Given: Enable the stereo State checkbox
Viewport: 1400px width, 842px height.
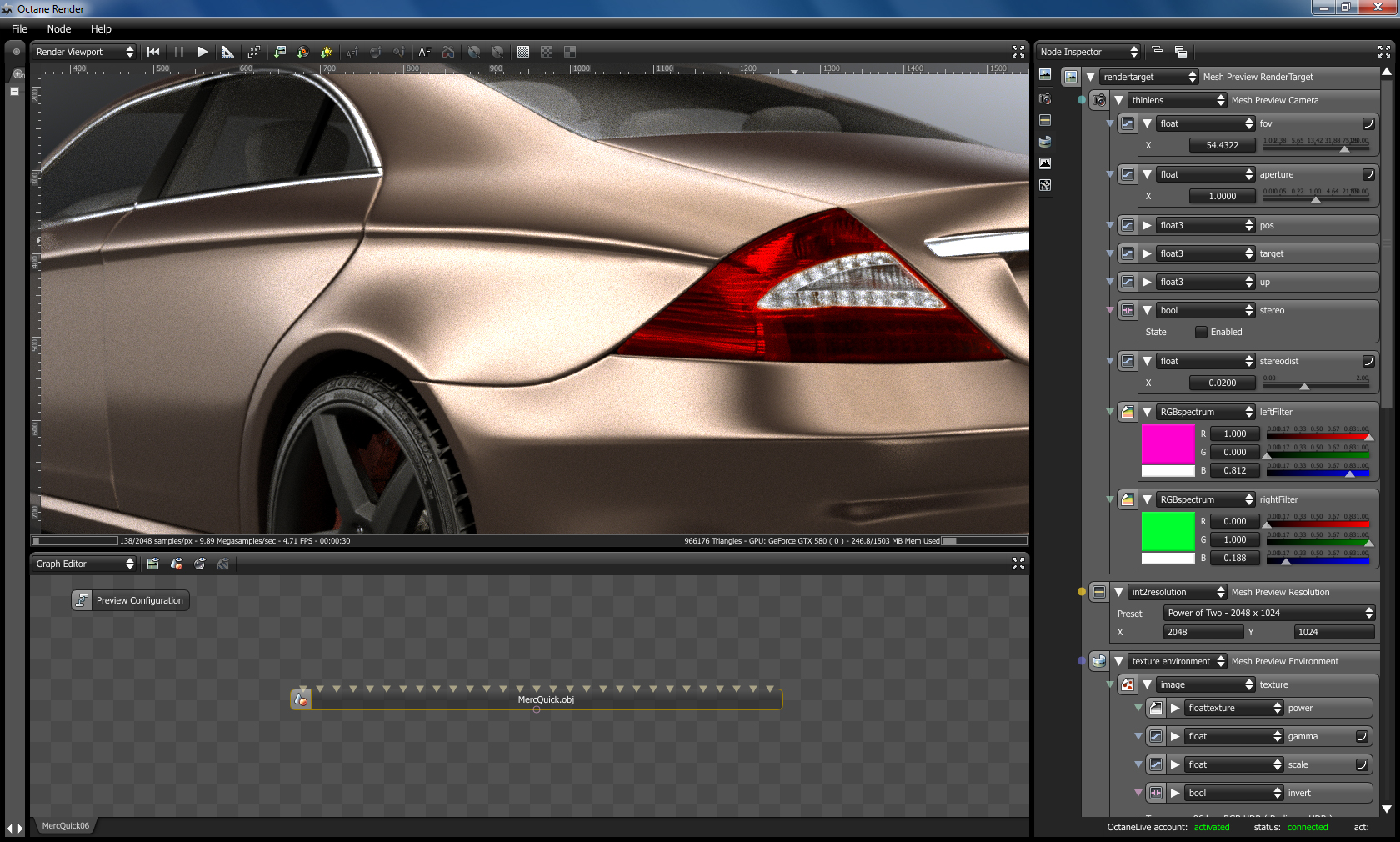Looking at the screenshot, I should [1201, 332].
